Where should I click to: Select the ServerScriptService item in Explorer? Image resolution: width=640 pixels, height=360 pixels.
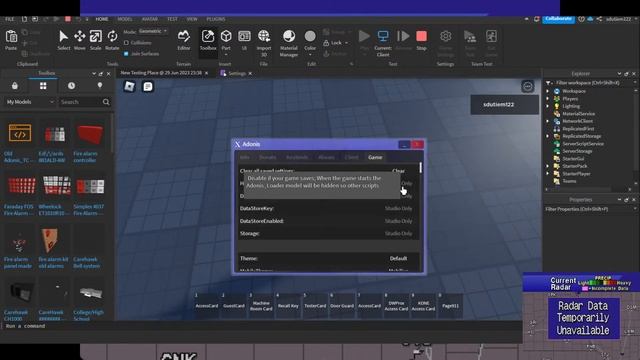(x=583, y=144)
